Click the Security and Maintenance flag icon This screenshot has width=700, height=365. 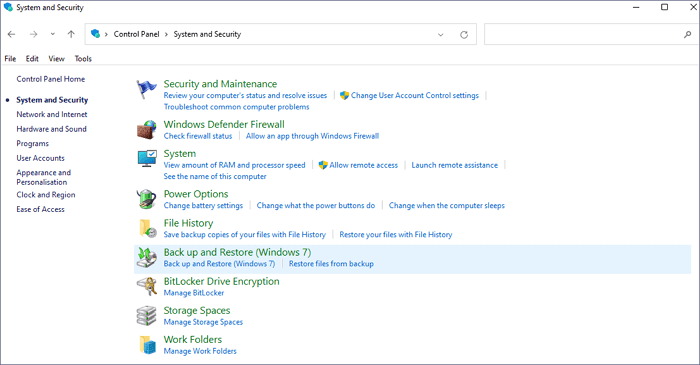[146, 89]
